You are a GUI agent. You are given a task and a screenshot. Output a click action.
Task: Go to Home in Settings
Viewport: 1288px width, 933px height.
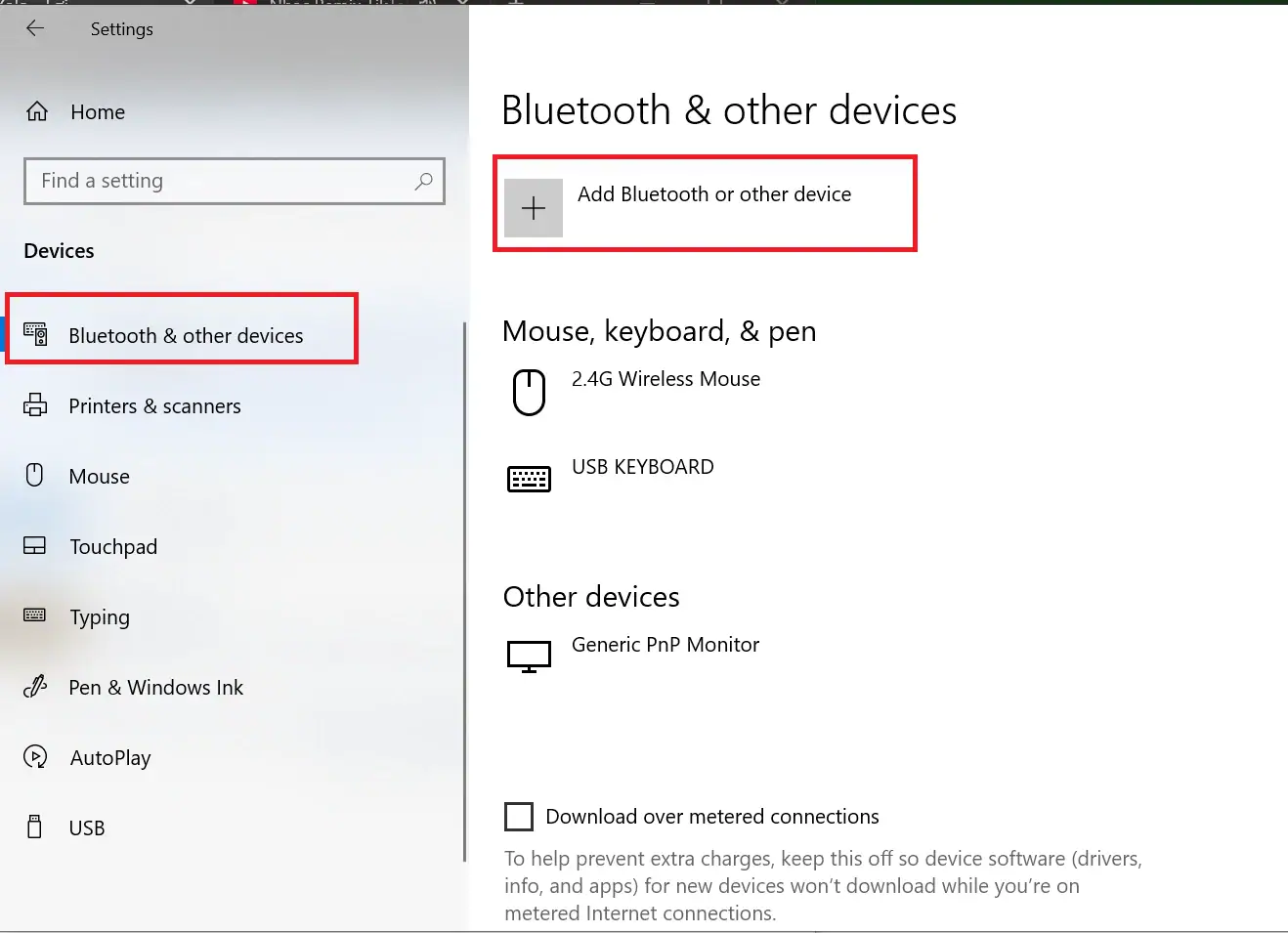[98, 112]
